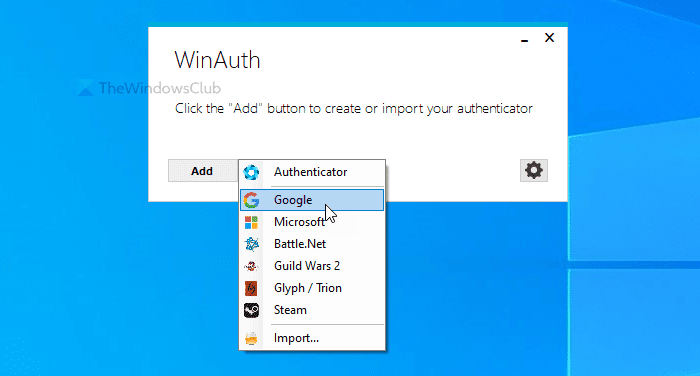This screenshot has width=700, height=376.
Task: Click the Battle.Net logo icon
Action: coord(251,244)
